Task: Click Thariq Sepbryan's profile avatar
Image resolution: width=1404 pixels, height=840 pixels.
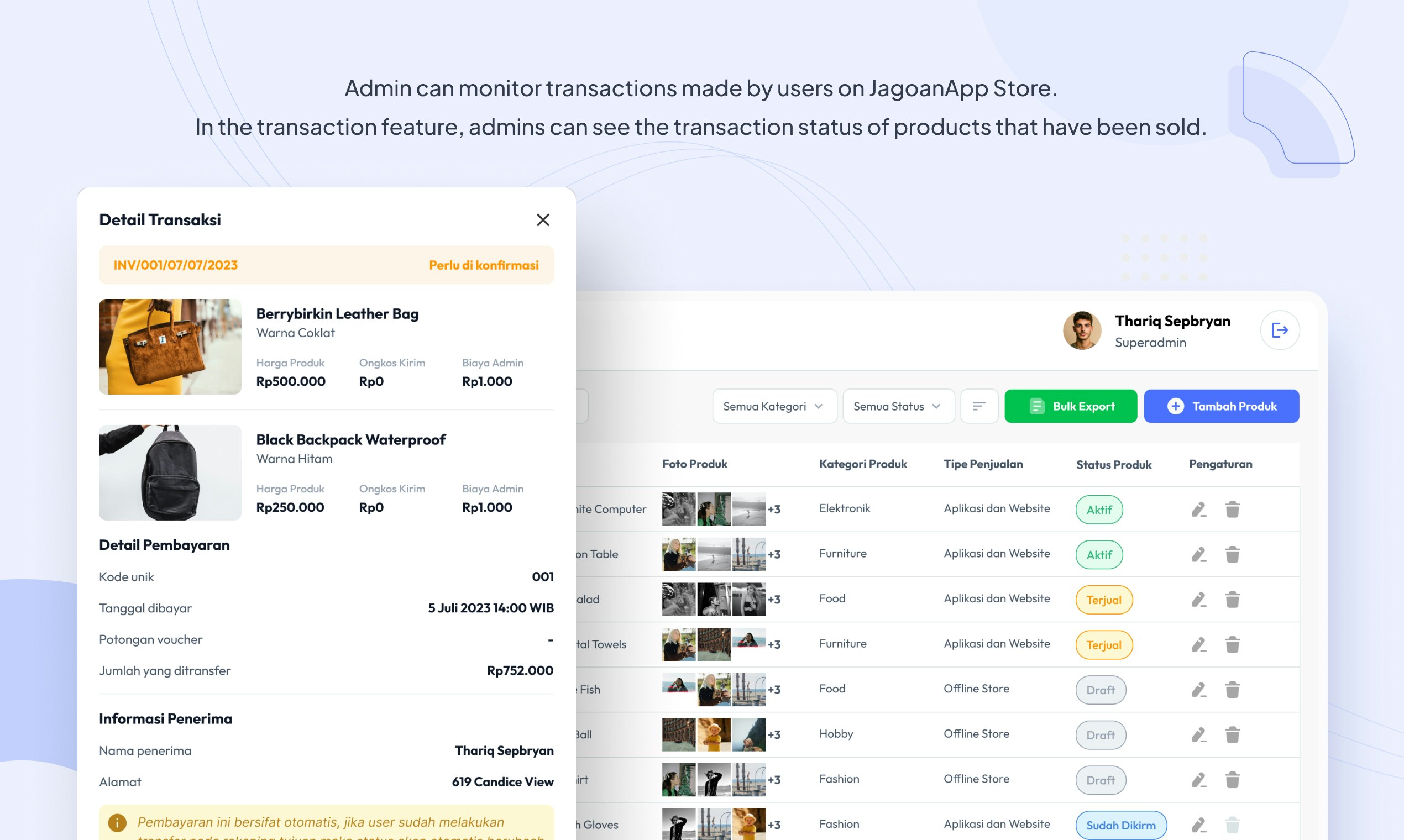Action: 1082,330
